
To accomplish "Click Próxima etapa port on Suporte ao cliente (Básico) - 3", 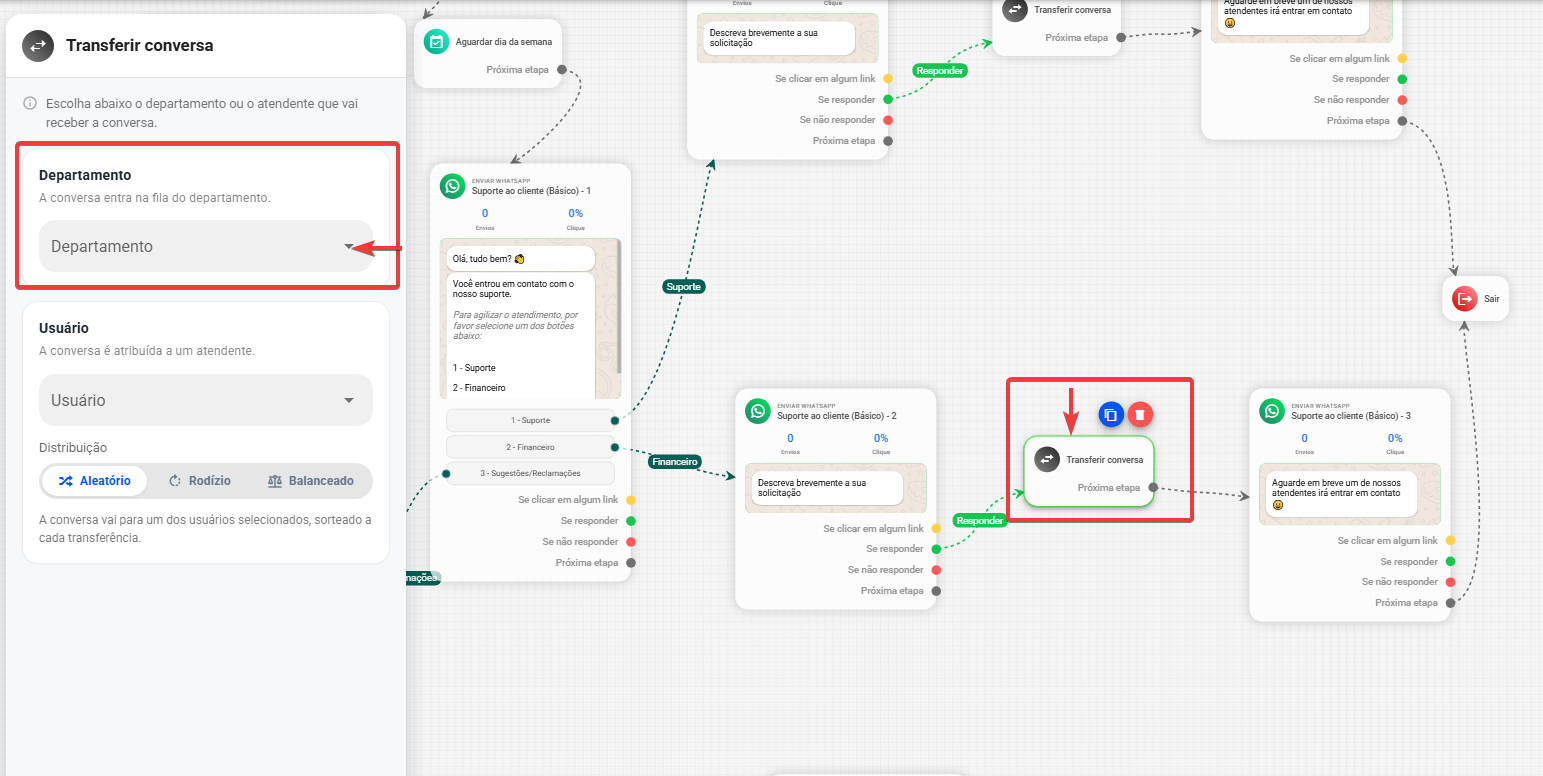I will tap(1450, 603).
